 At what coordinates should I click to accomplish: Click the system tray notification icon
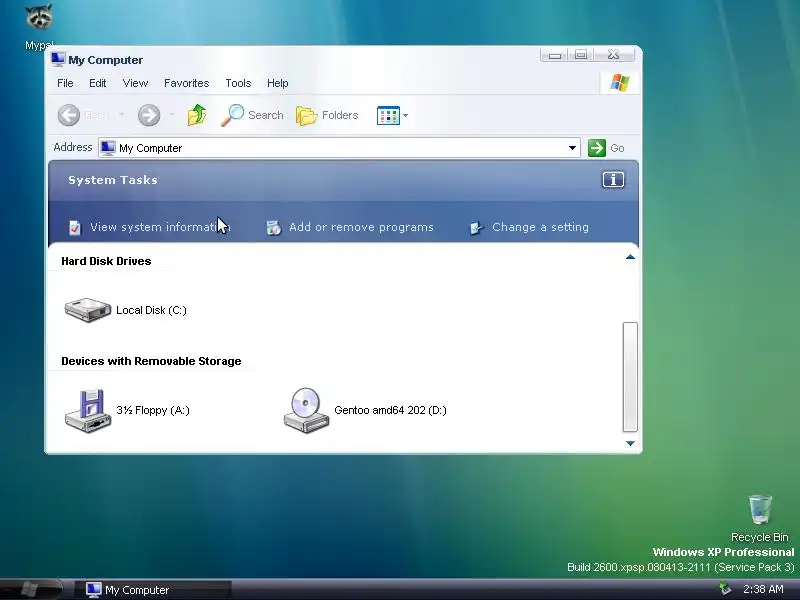(x=725, y=589)
